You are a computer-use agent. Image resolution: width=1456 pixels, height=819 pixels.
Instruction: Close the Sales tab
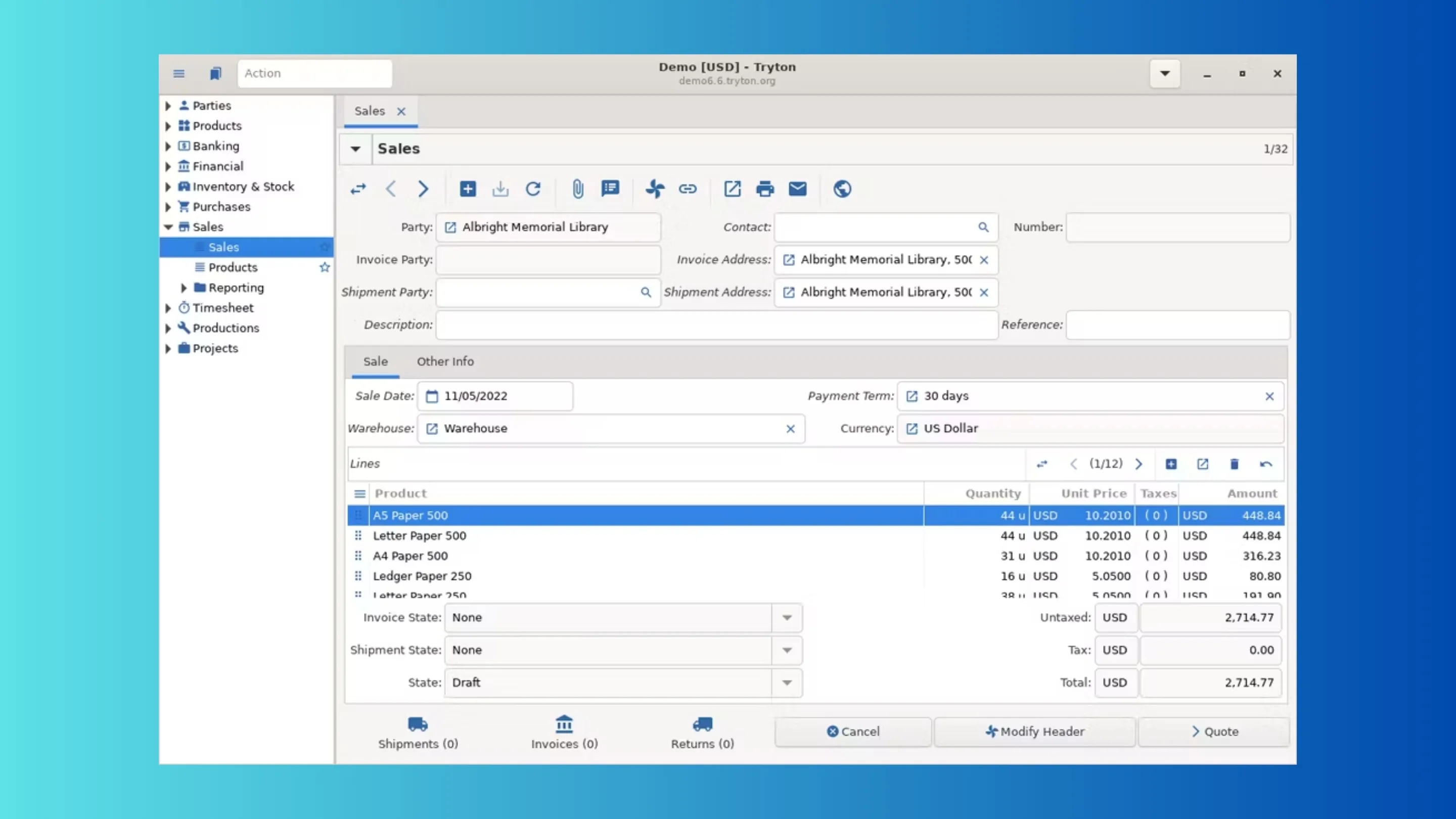point(401,111)
